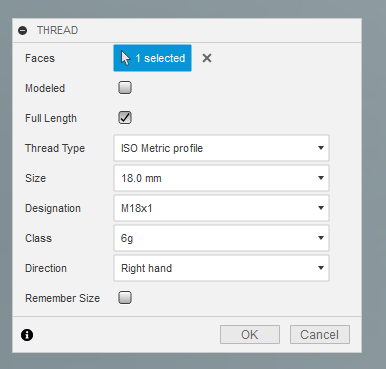Collapse the THREAD dialog with minus icon

(x=23, y=31)
